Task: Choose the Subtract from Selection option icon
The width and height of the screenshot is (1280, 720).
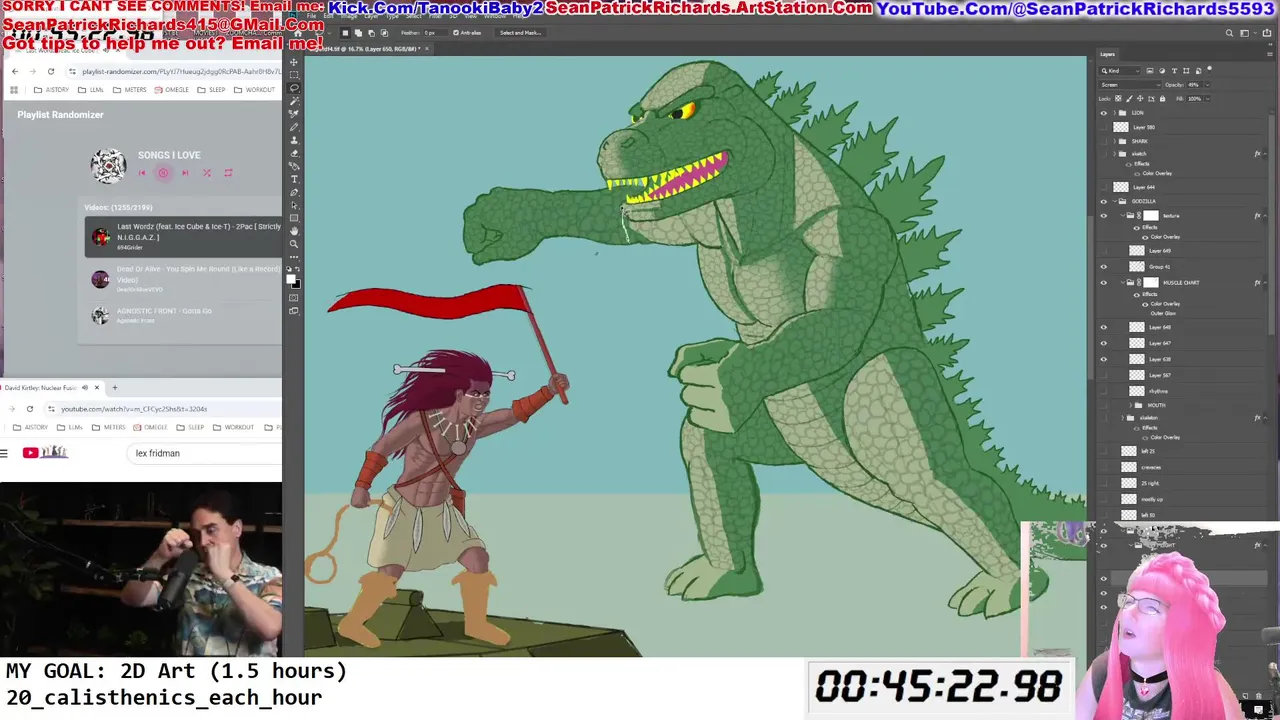Action: pyautogui.click(x=371, y=33)
